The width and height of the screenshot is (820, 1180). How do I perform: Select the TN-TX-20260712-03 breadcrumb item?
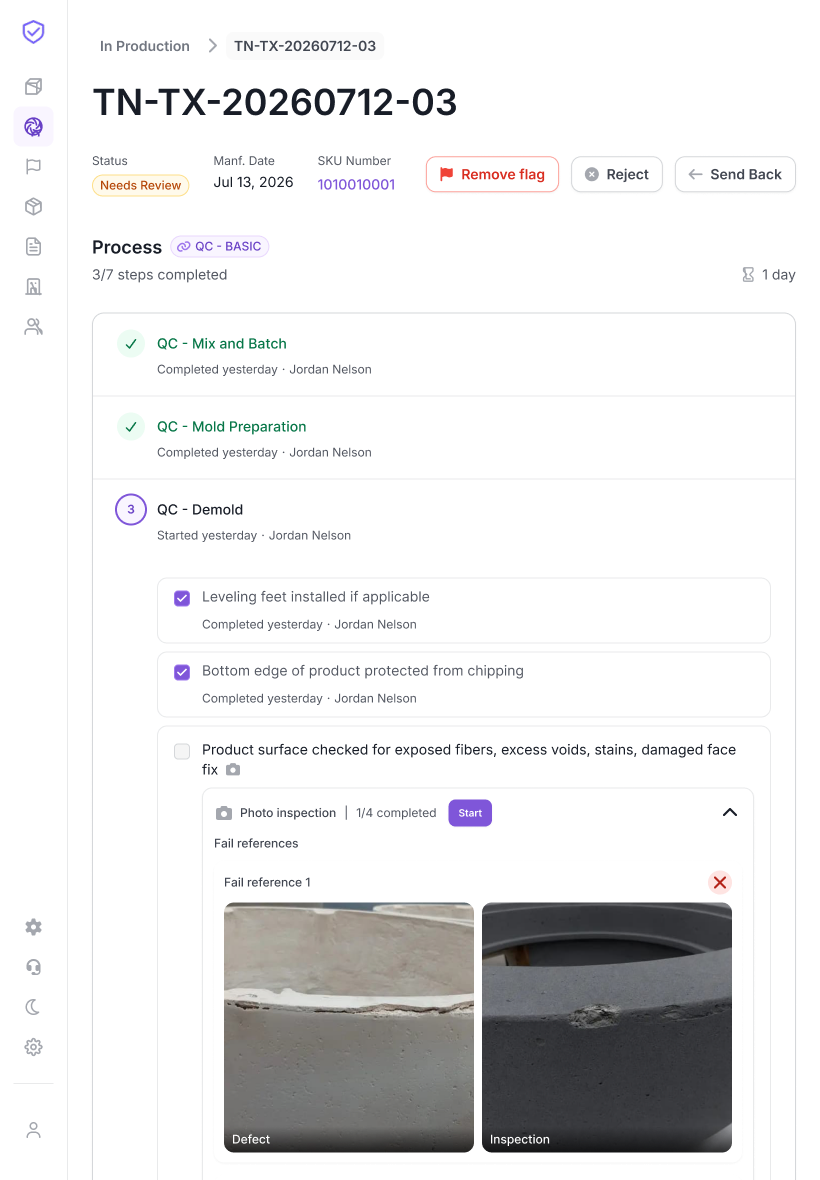[305, 46]
